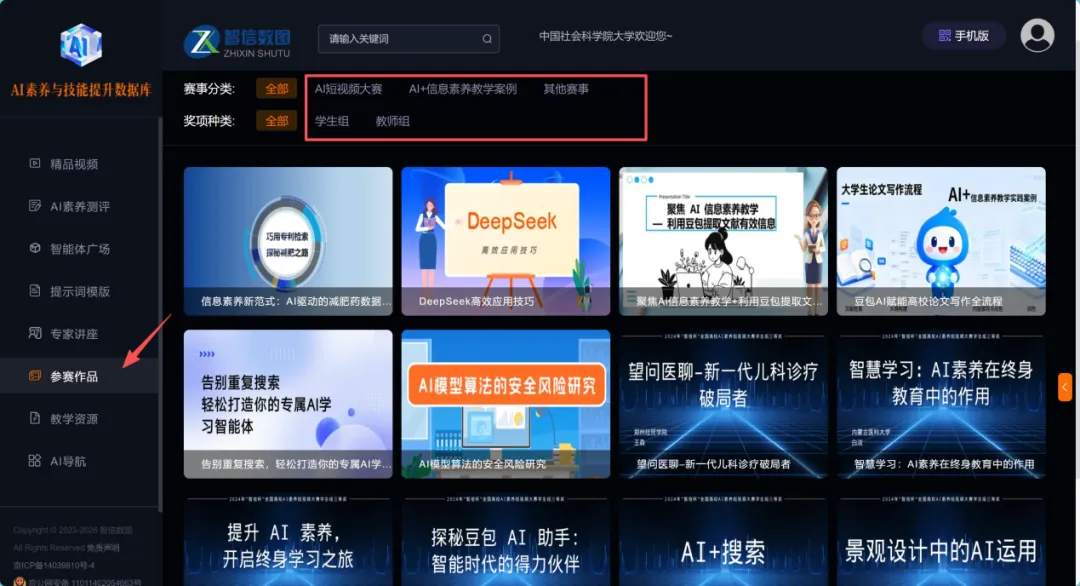Click the search magnifier icon

pos(487,39)
